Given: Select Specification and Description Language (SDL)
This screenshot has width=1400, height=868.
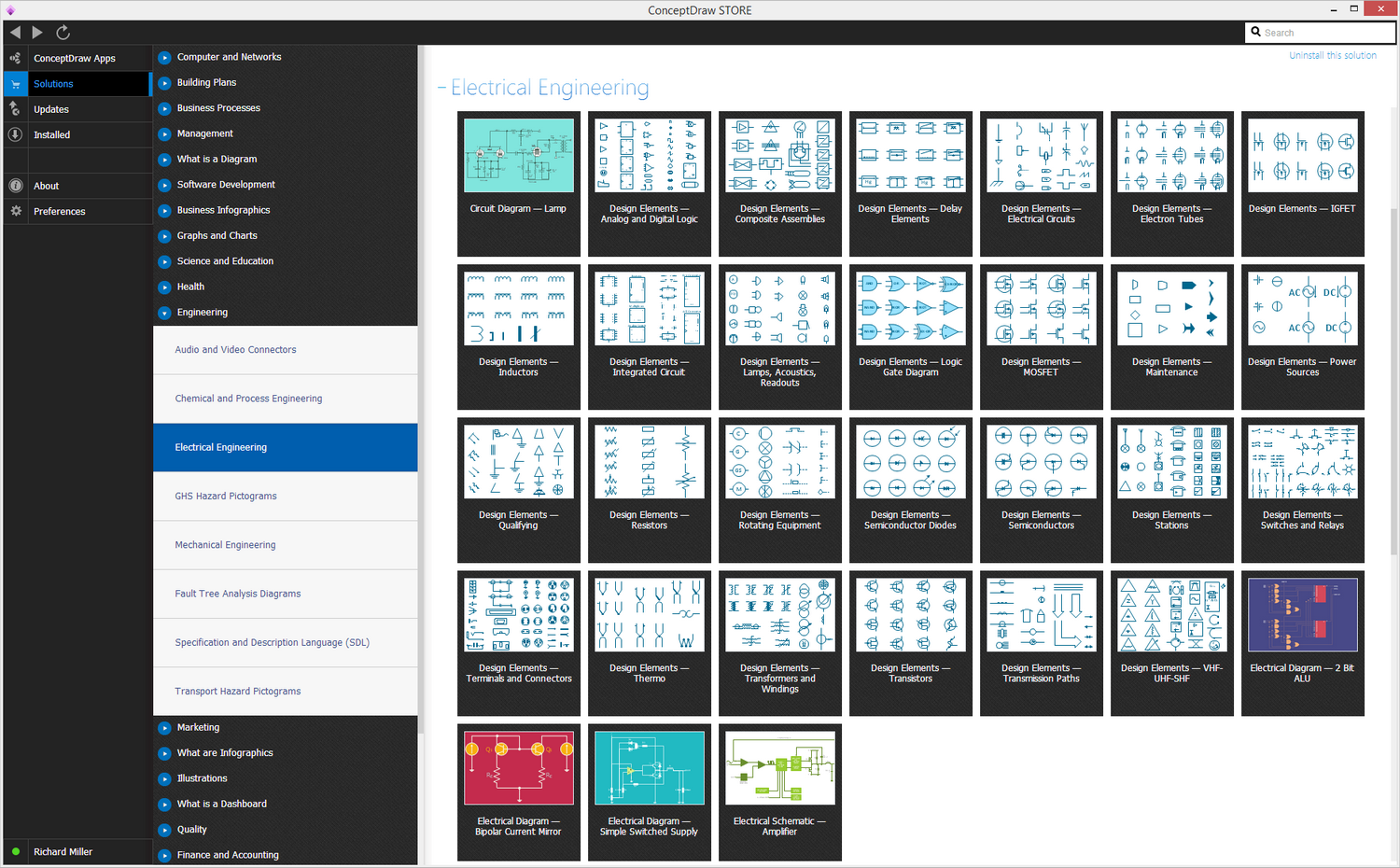Looking at the screenshot, I should click(286, 642).
